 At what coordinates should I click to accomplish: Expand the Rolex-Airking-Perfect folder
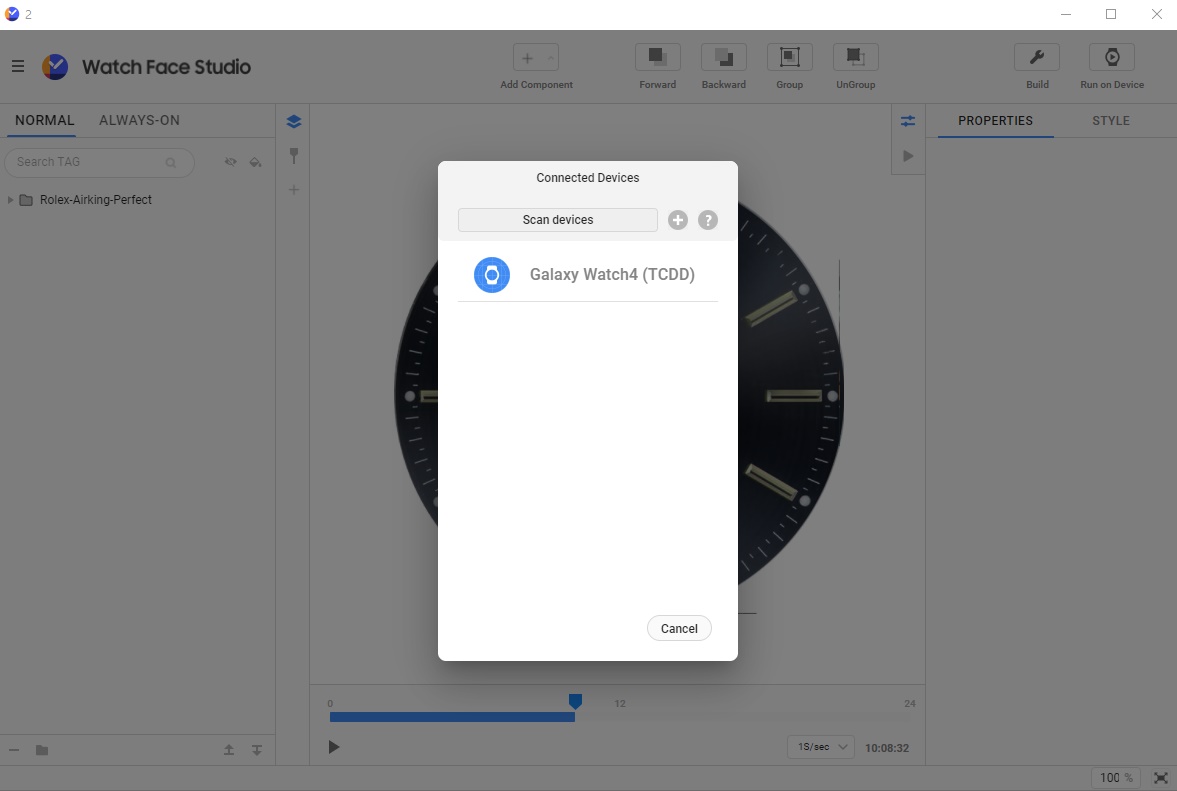[x=10, y=200]
